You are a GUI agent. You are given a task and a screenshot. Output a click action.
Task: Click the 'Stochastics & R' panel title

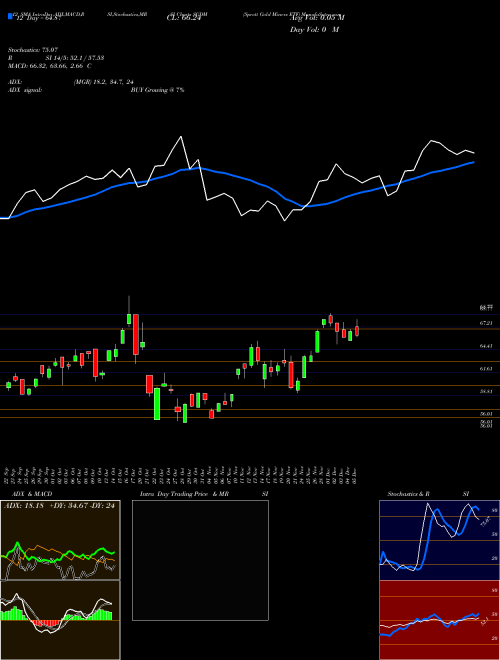click(x=409, y=494)
